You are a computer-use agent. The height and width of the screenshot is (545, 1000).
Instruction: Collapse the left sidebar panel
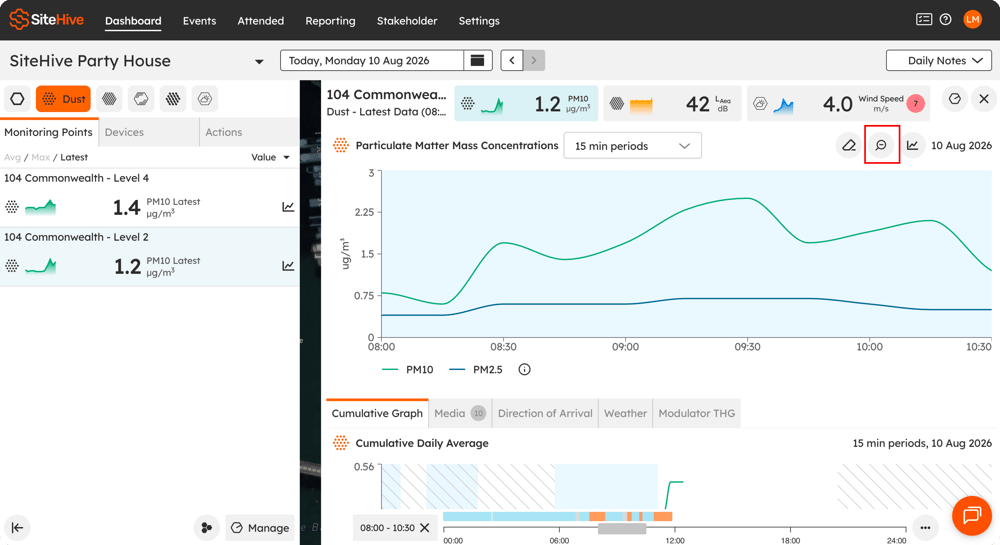tap(17, 528)
